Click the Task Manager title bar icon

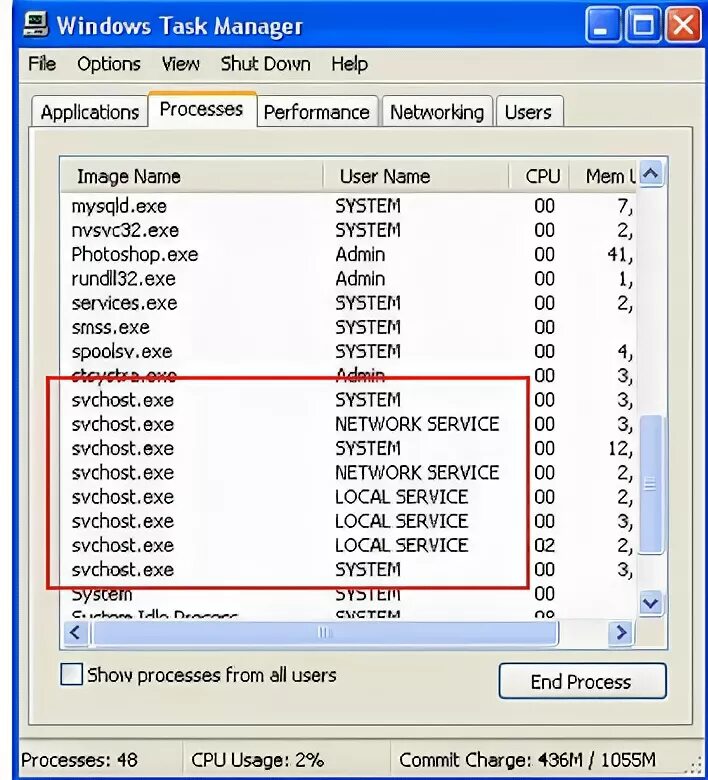[x=36, y=24]
